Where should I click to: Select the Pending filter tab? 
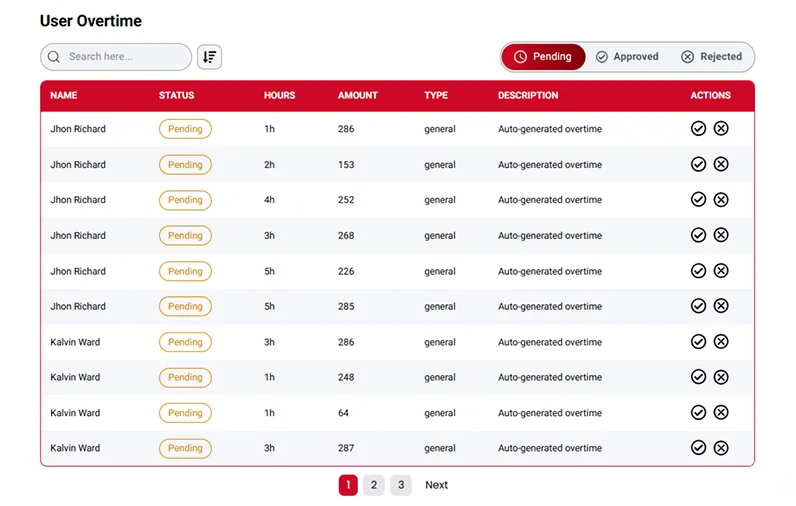[543, 57]
